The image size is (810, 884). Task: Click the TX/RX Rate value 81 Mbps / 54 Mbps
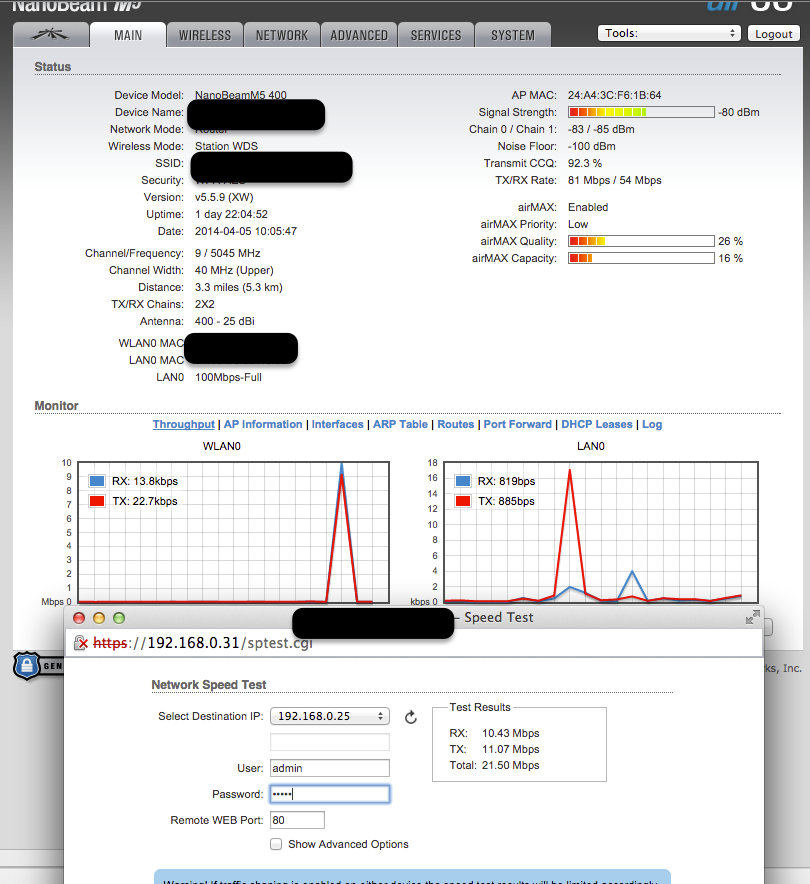tap(614, 180)
